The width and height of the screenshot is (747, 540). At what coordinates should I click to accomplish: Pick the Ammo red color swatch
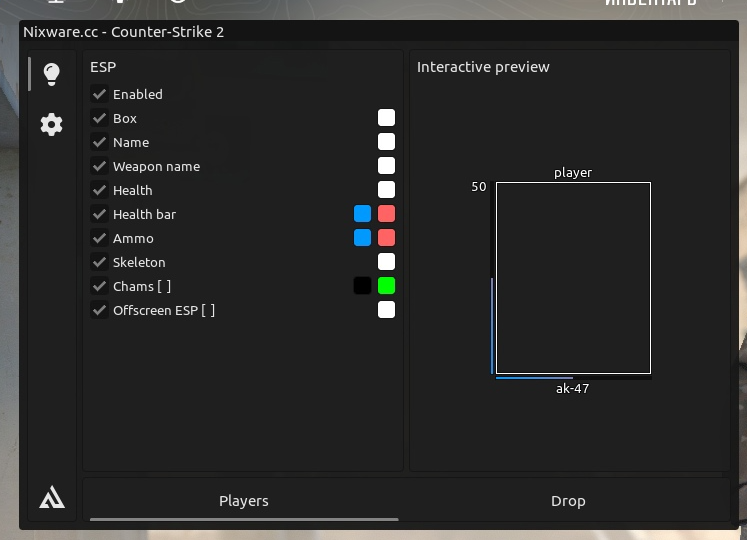pyautogui.click(x=386, y=237)
